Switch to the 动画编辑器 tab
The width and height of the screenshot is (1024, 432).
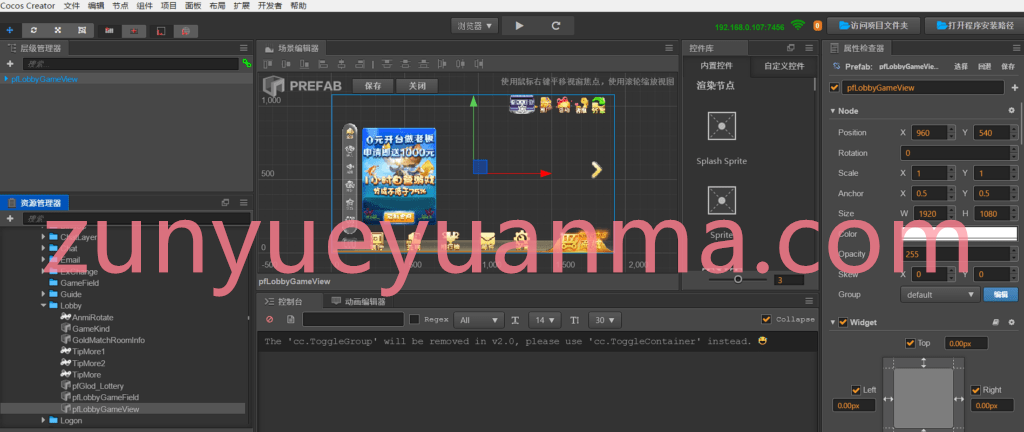[x=358, y=301]
